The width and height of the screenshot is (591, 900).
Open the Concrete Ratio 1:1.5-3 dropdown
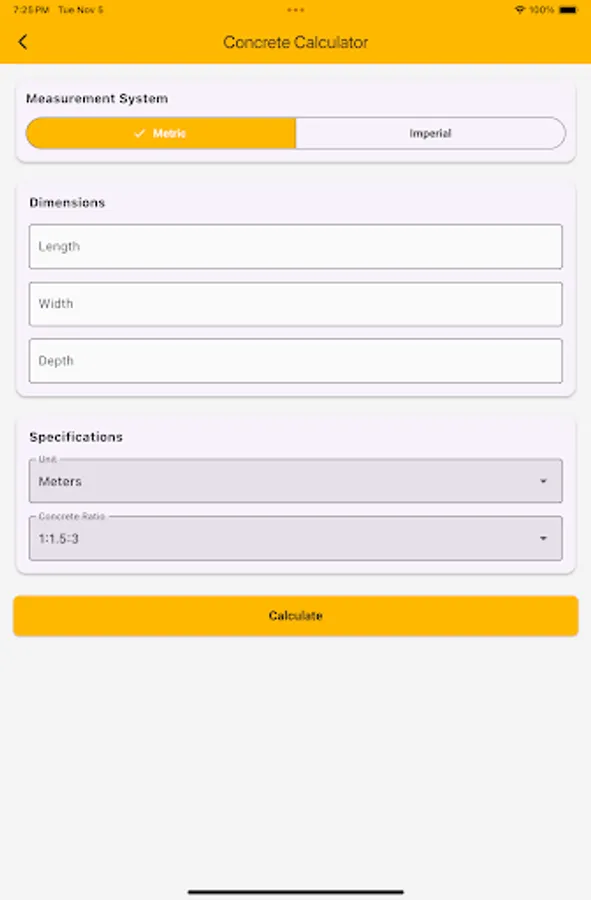click(x=295, y=538)
